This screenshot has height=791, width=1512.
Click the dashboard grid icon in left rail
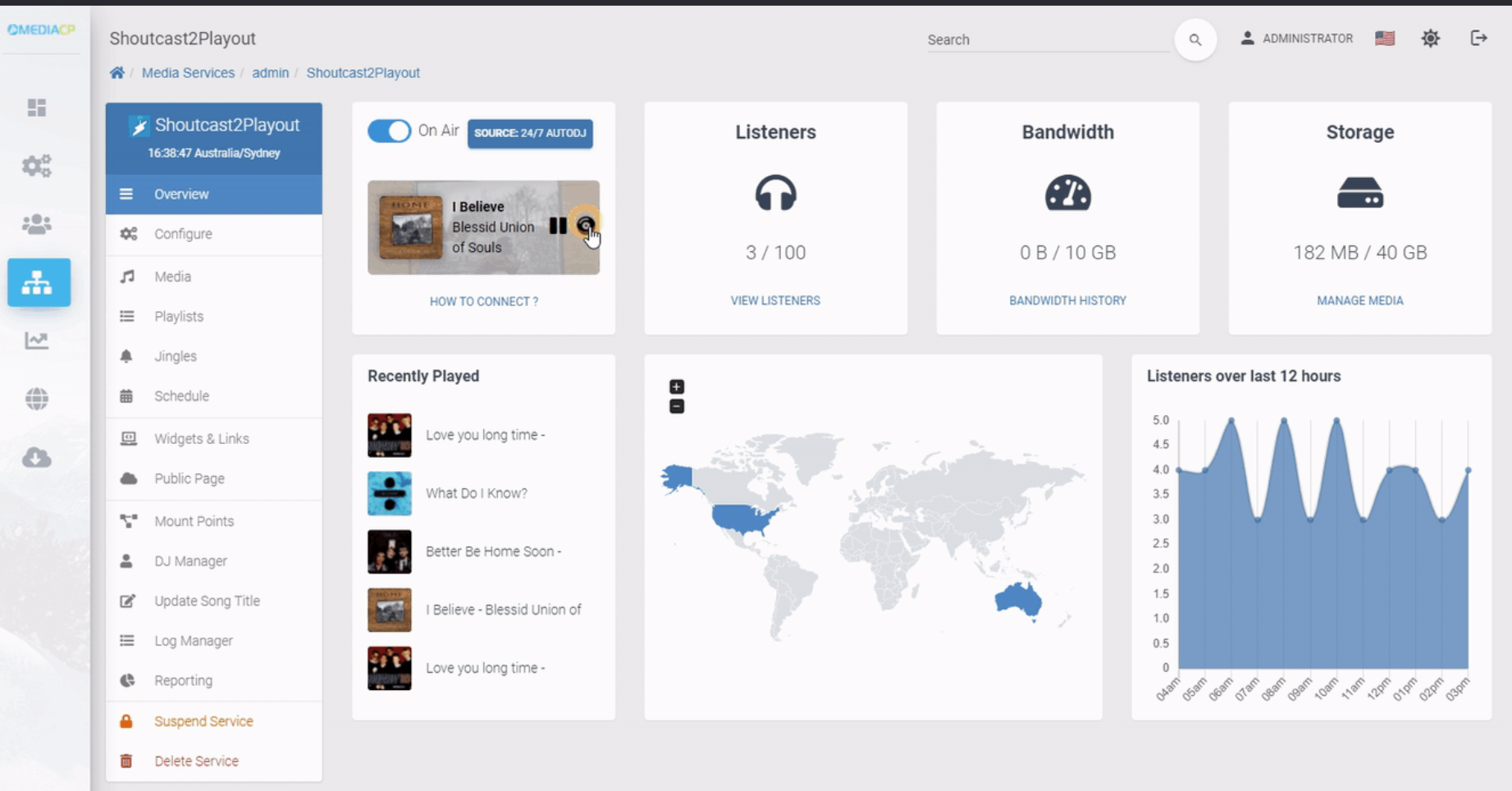[x=37, y=107]
